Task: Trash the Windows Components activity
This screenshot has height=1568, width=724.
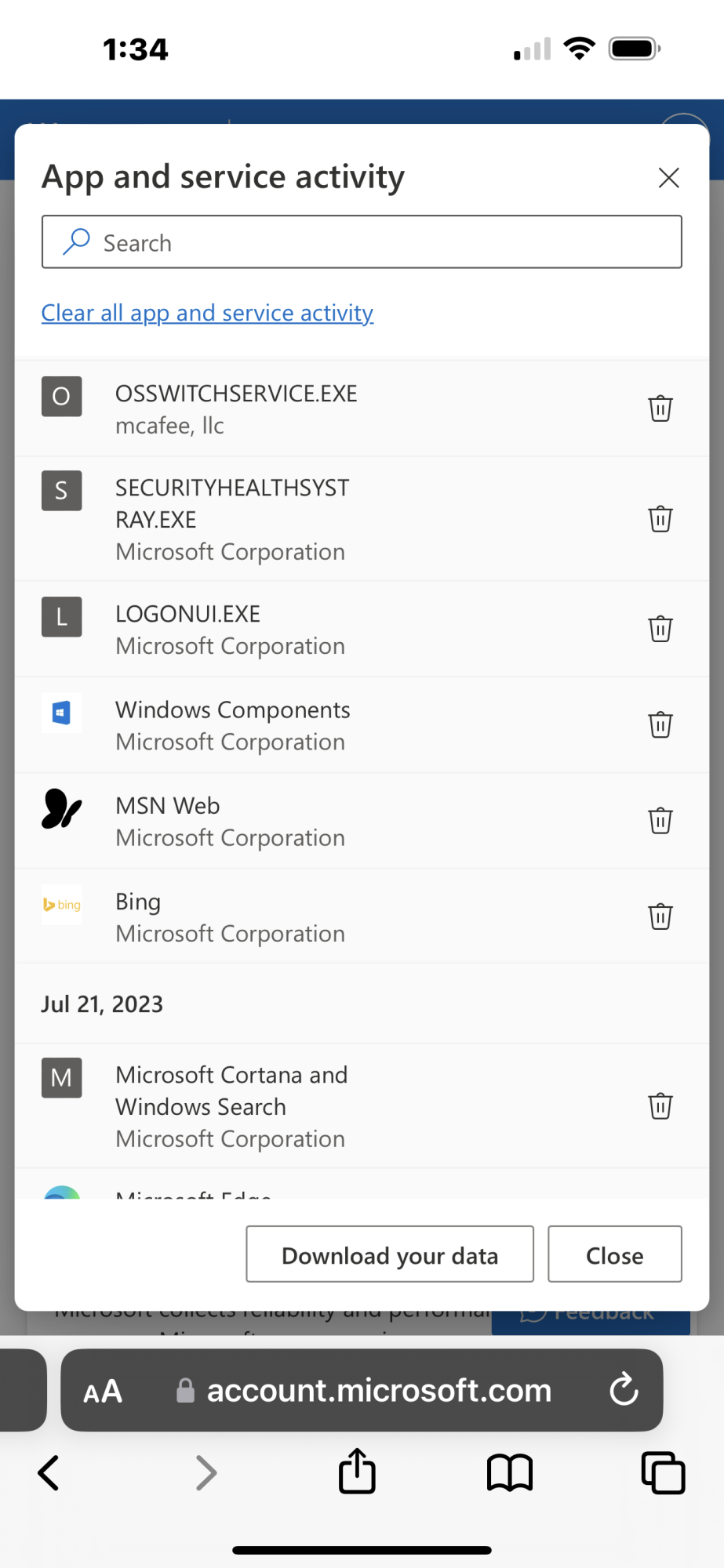Action: point(660,724)
